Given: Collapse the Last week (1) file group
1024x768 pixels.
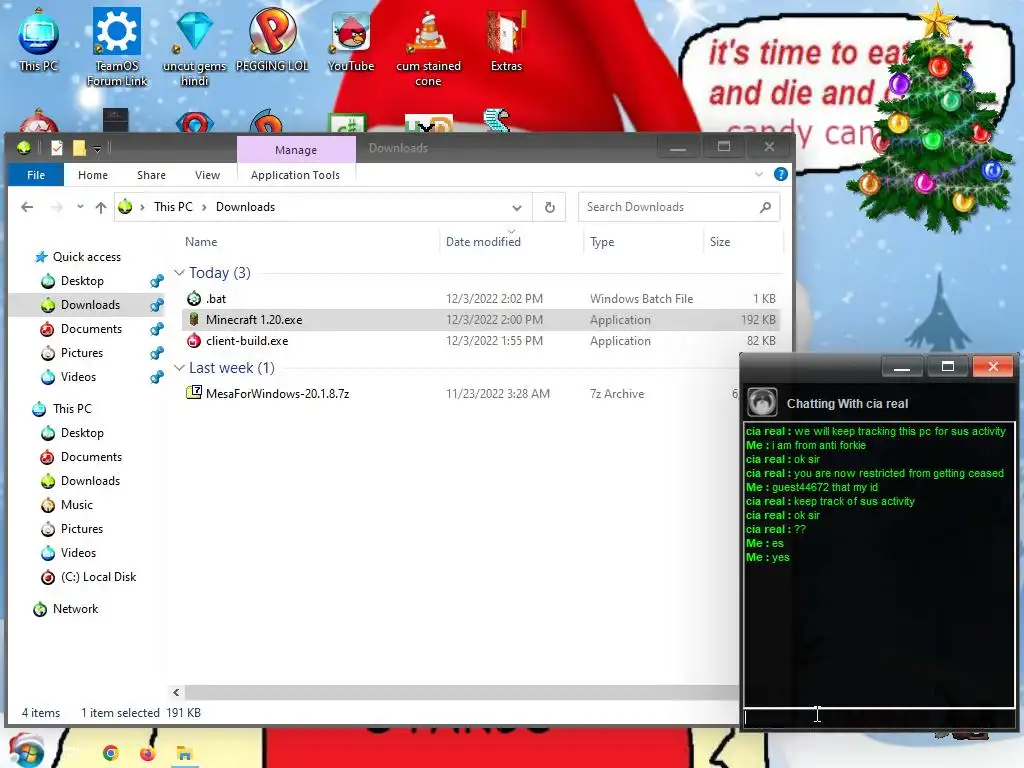Looking at the screenshot, I should (179, 368).
